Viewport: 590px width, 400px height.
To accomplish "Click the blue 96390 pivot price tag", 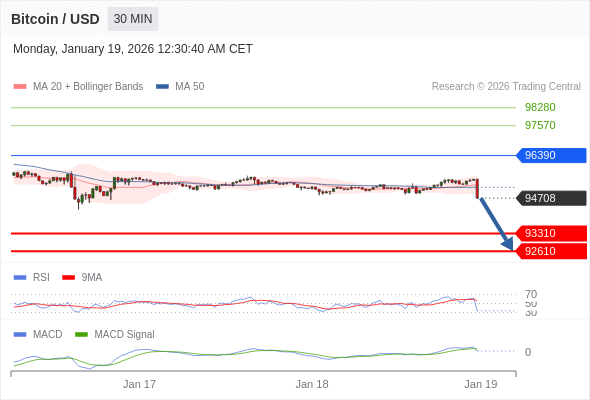I will pos(551,155).
